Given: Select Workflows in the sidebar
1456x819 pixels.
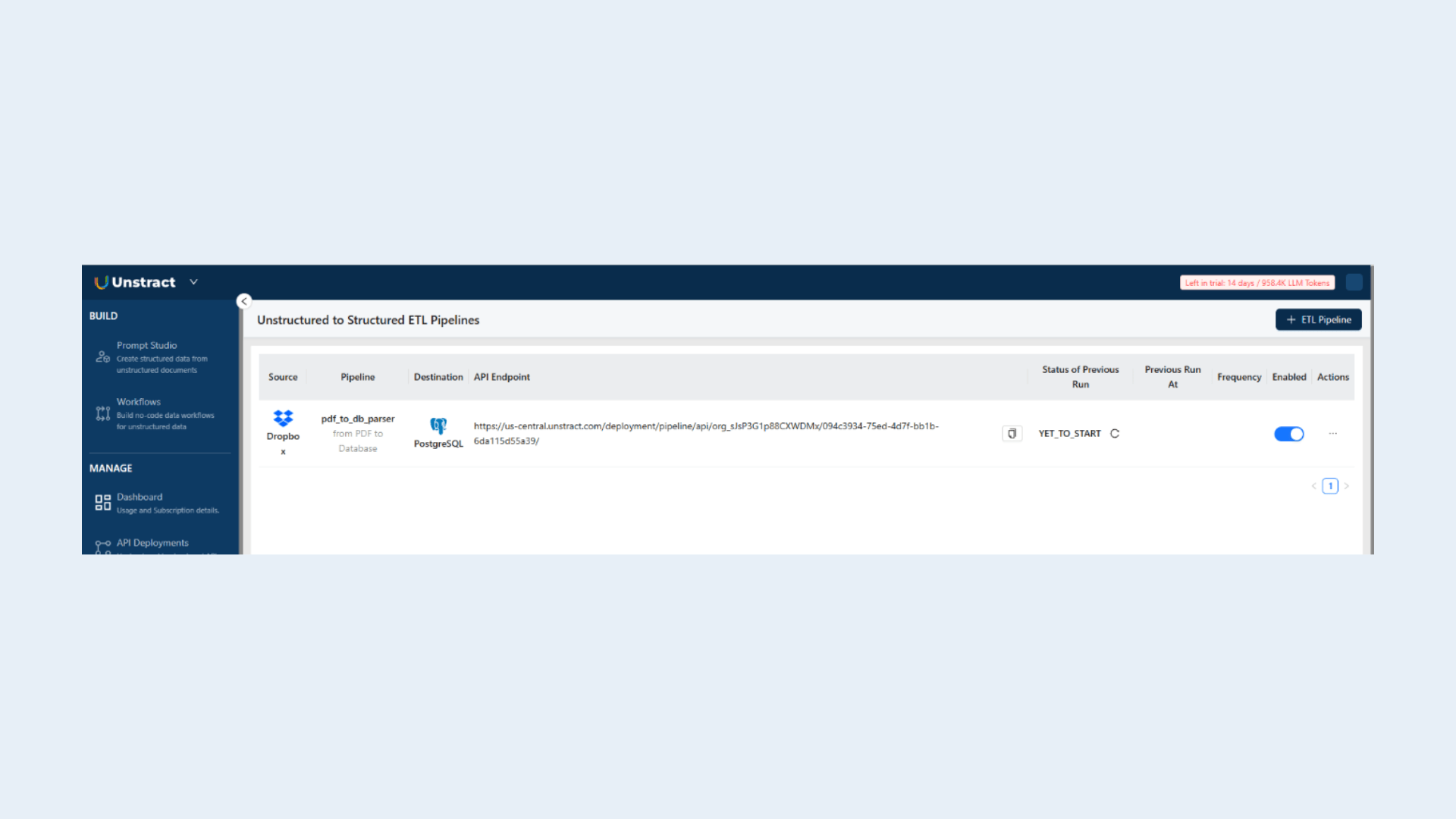Looking at the screenshot, I should tap(138, 402).
